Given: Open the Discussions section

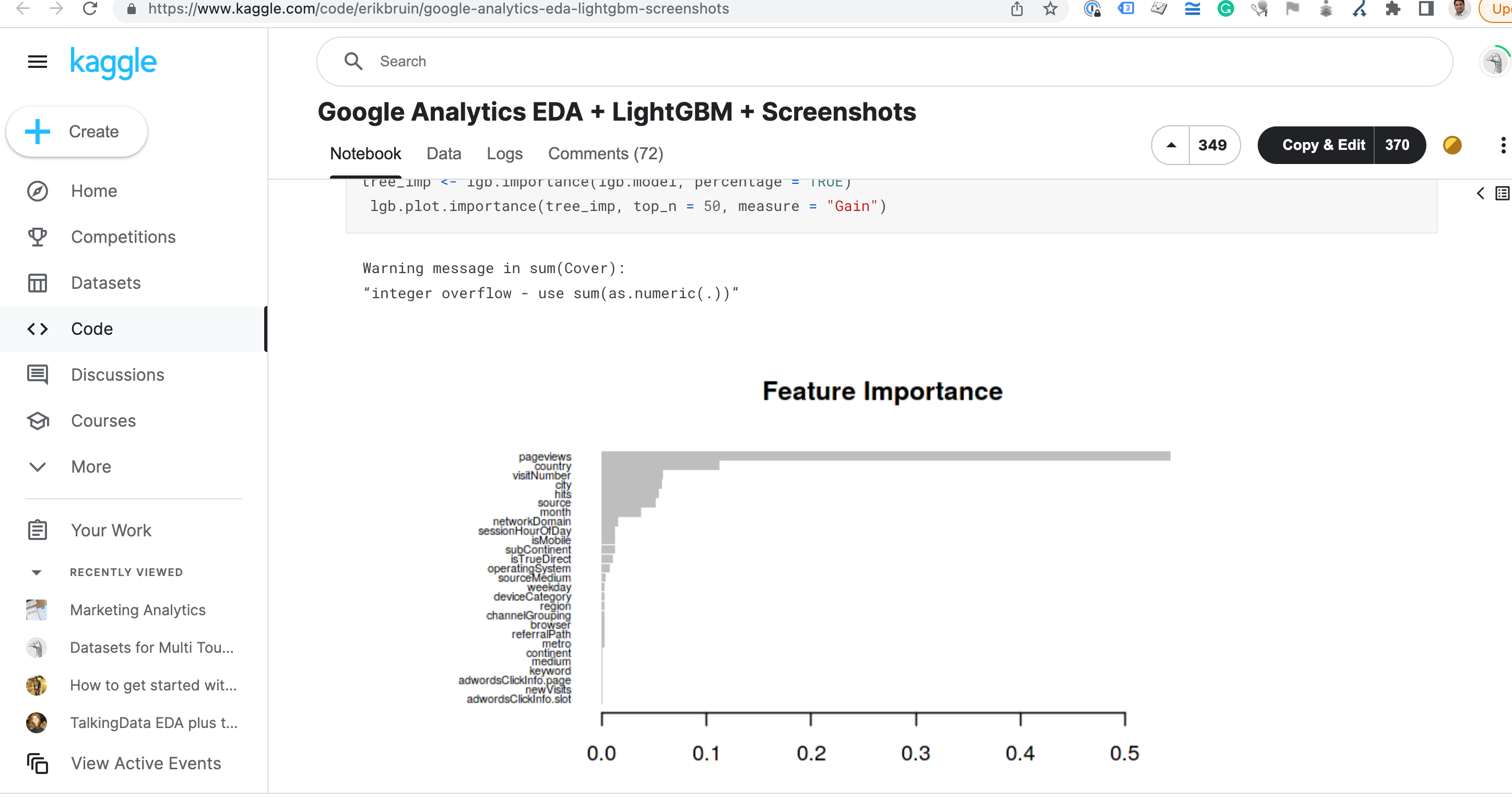Looking at the screenshot, I should point(37,374).
